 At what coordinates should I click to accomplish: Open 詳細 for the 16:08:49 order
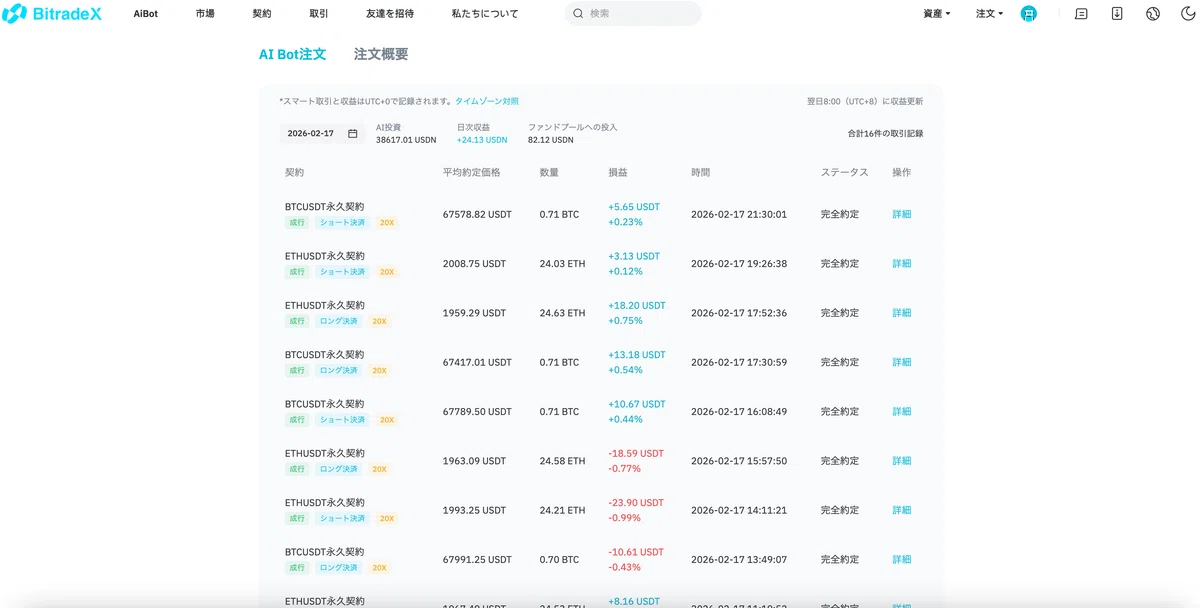(902, 412)
